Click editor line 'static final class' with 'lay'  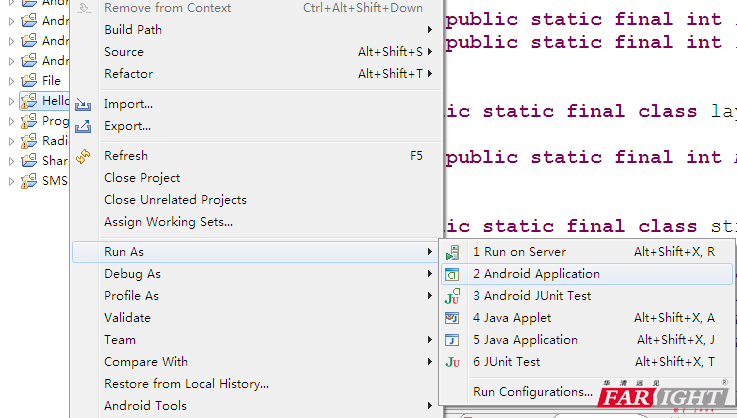coord(590,111)
